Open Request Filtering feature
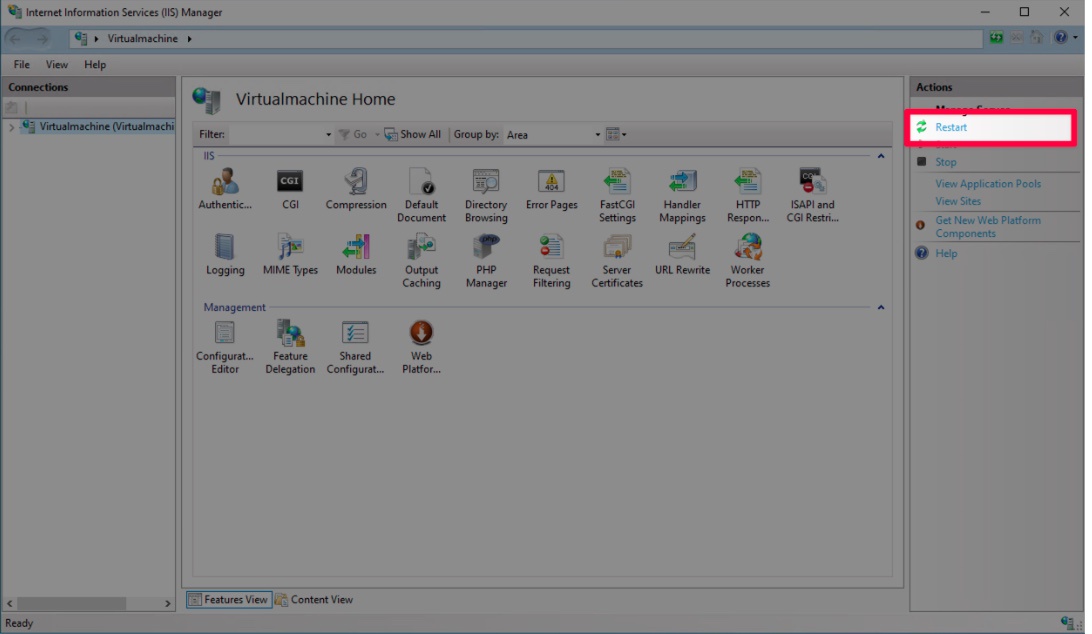The height and width of the screenshot is (634, 1092). 552,261
